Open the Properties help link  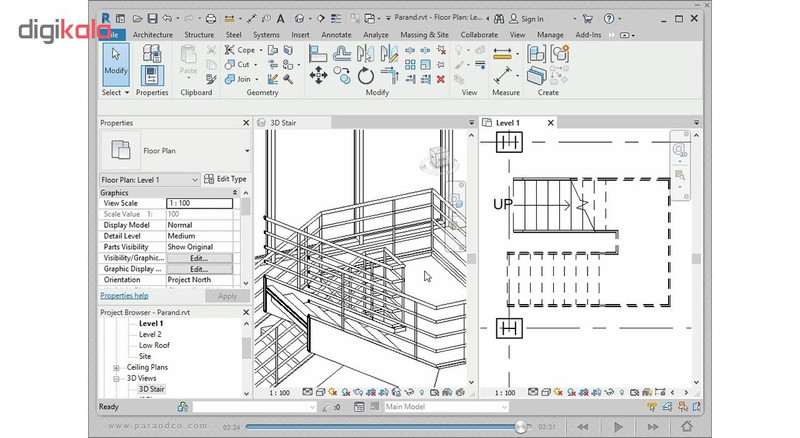[124, 296]
